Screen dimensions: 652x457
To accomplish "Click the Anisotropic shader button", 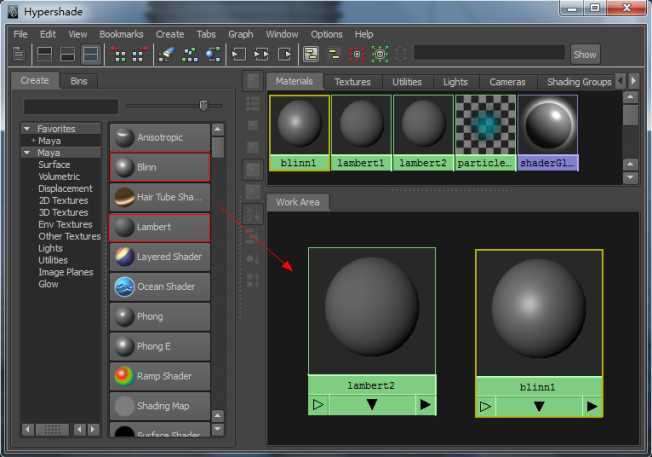I will click(160, 137).
